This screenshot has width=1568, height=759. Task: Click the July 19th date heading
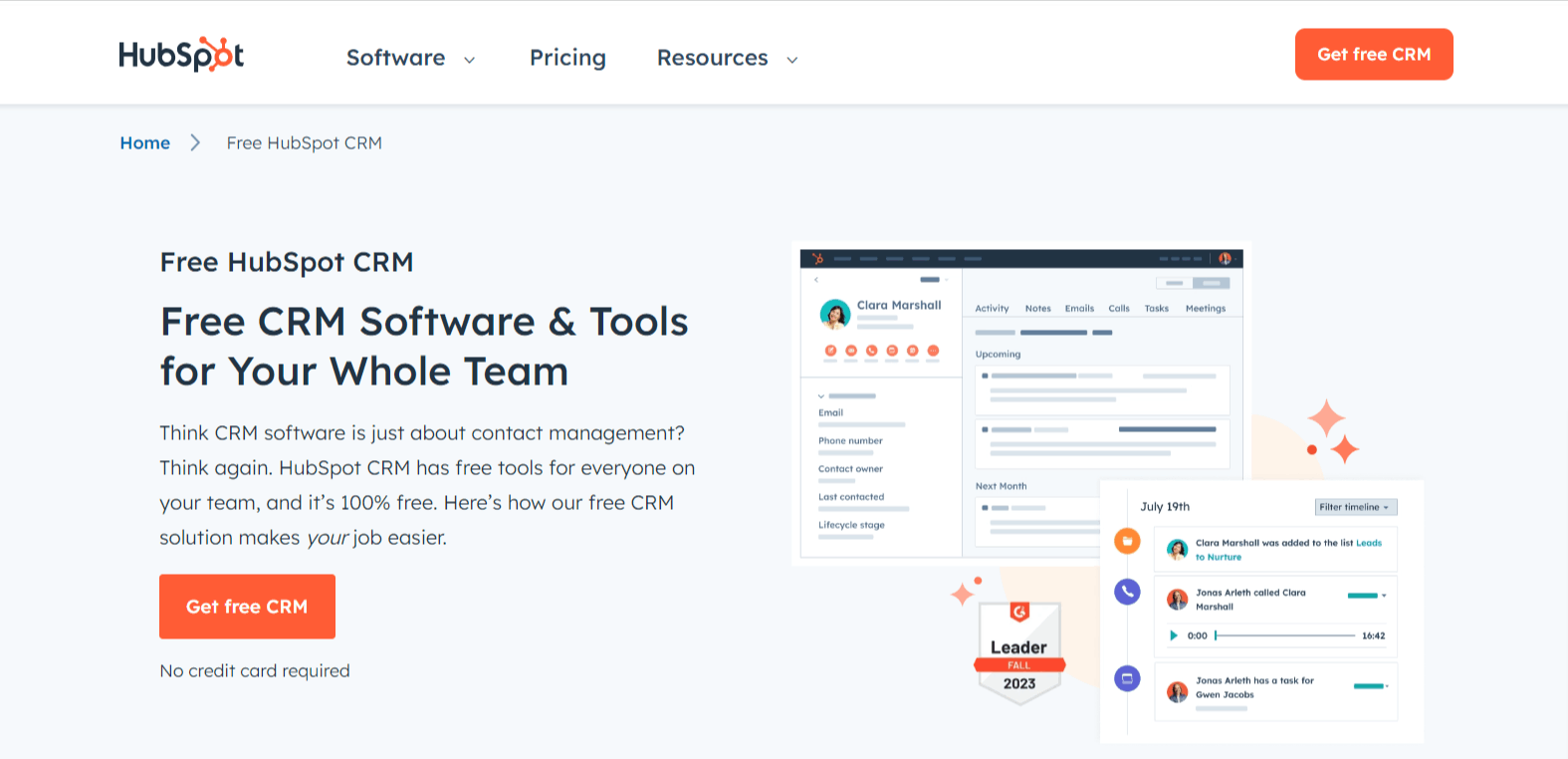coord(1165,507)
